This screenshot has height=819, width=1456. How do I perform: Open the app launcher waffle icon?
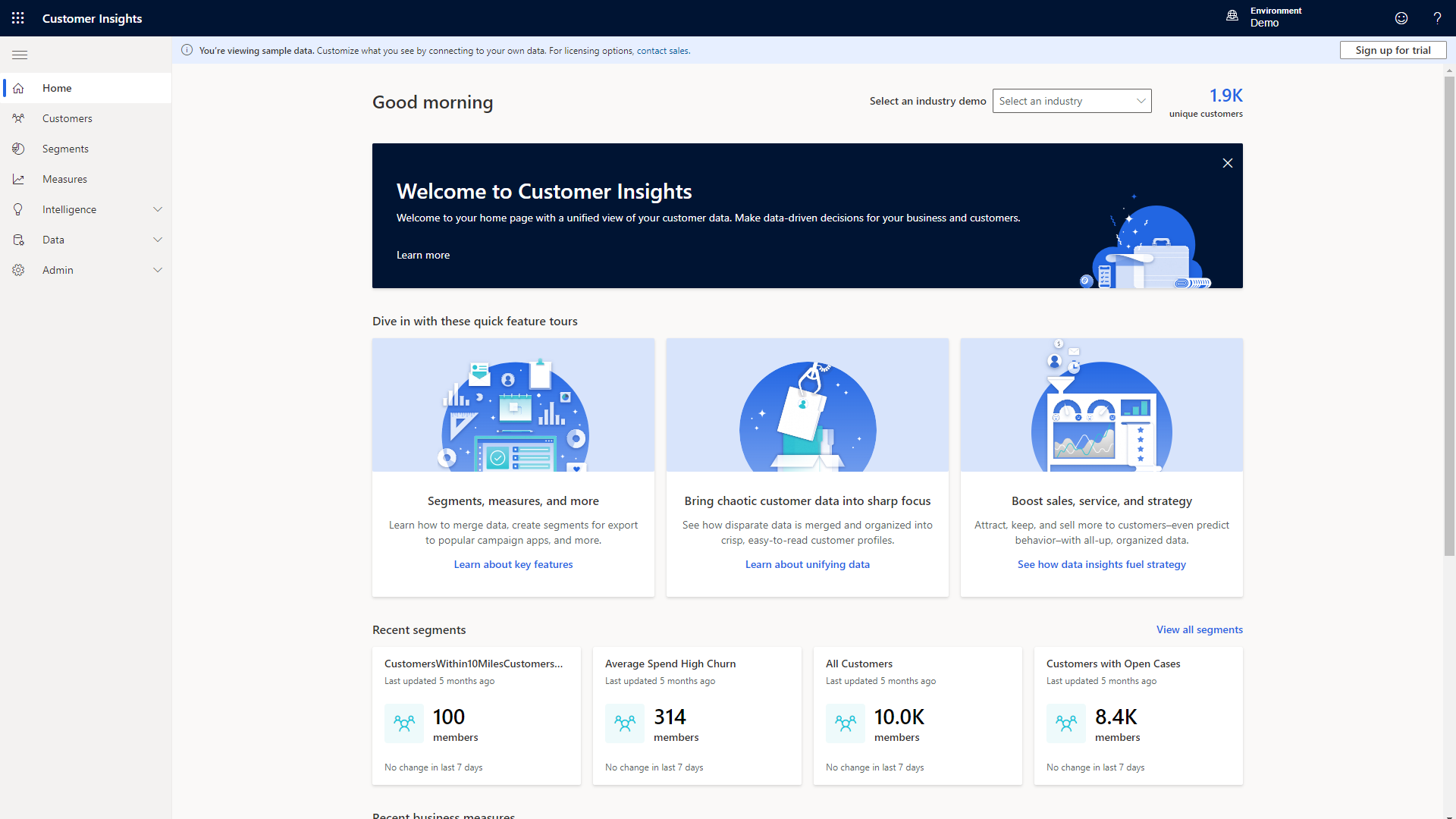point(18,18)
